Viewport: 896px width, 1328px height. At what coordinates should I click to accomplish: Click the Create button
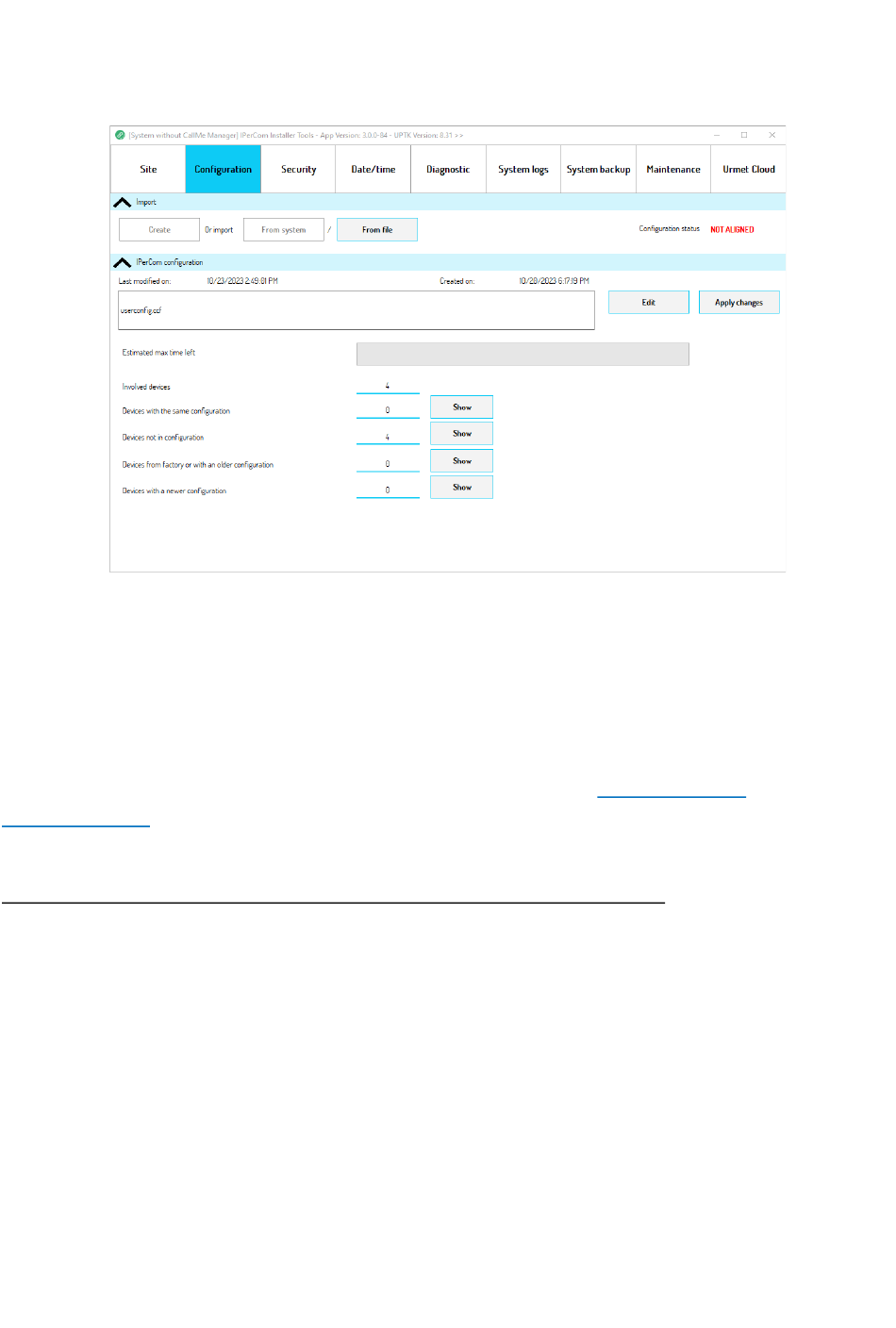pos(159,230)
